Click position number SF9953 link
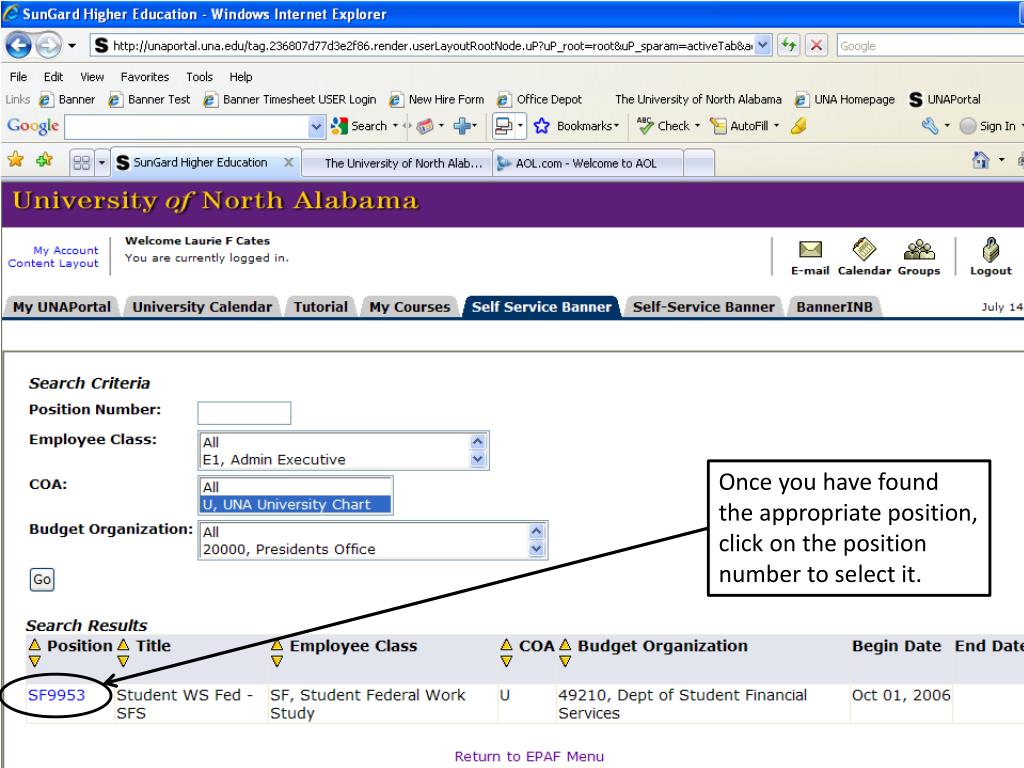 (57, 696)
